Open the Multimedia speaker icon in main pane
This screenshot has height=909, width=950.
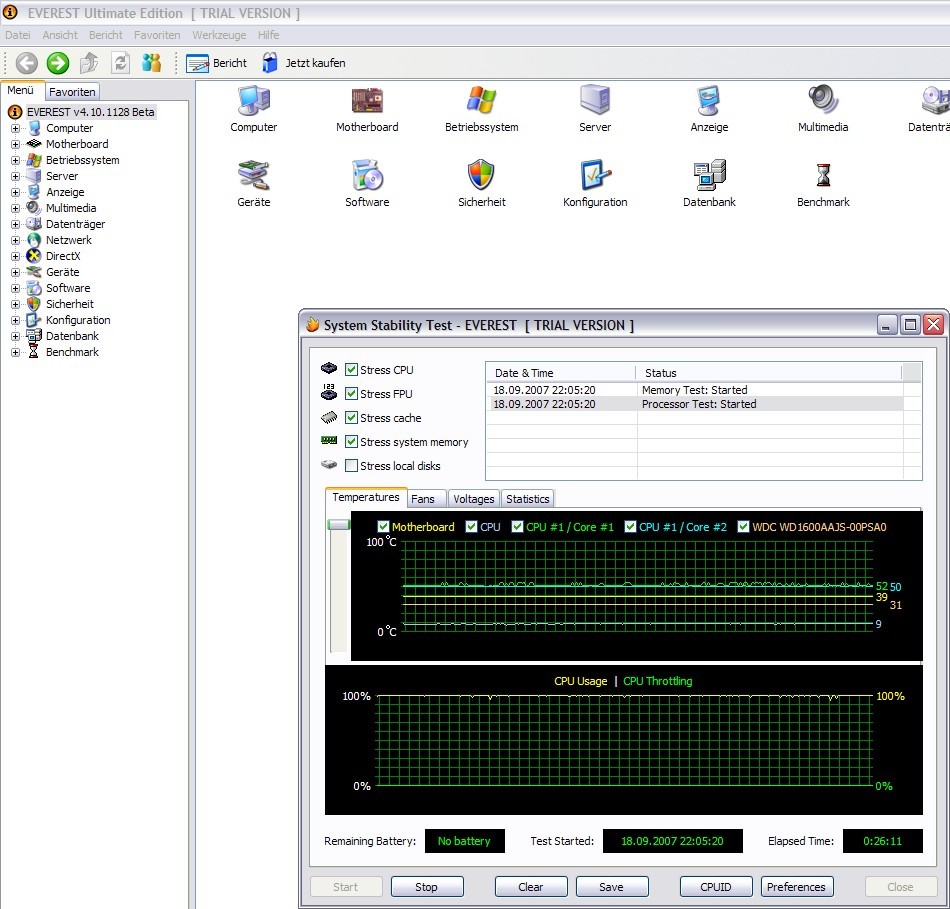(x=823, y=100)
